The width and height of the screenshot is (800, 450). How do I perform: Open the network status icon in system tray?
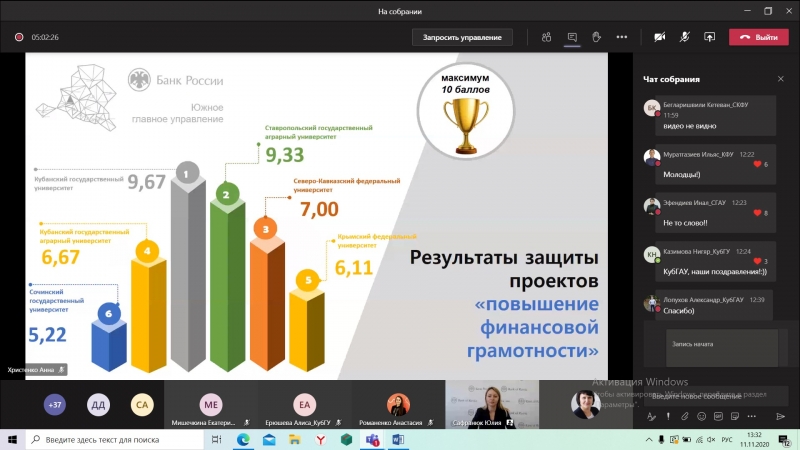[x=699, y=439]
